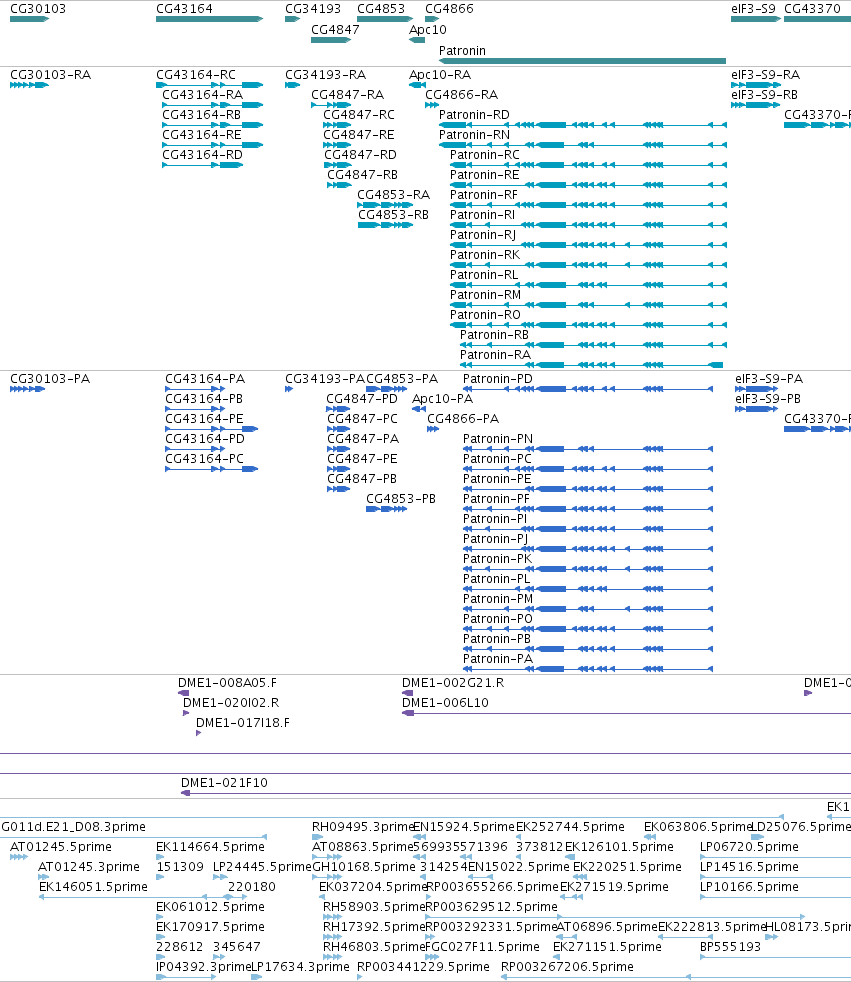Click the Patronin-RD transcript label
Viewport: 851px width, 982px height.
(x=474, y=115)
